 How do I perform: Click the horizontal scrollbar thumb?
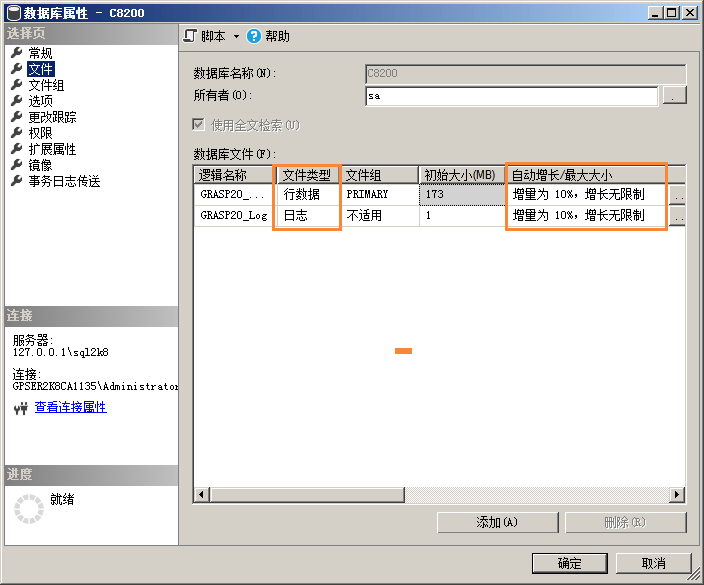pos(307,495)
